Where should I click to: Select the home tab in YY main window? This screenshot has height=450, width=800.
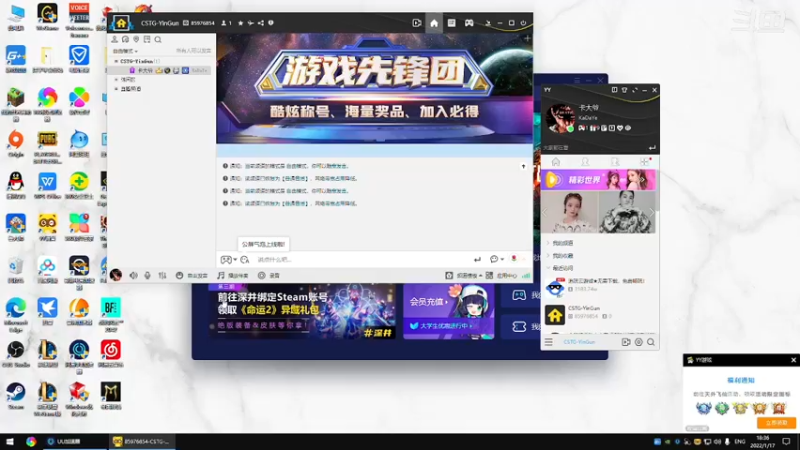(556, 162)
